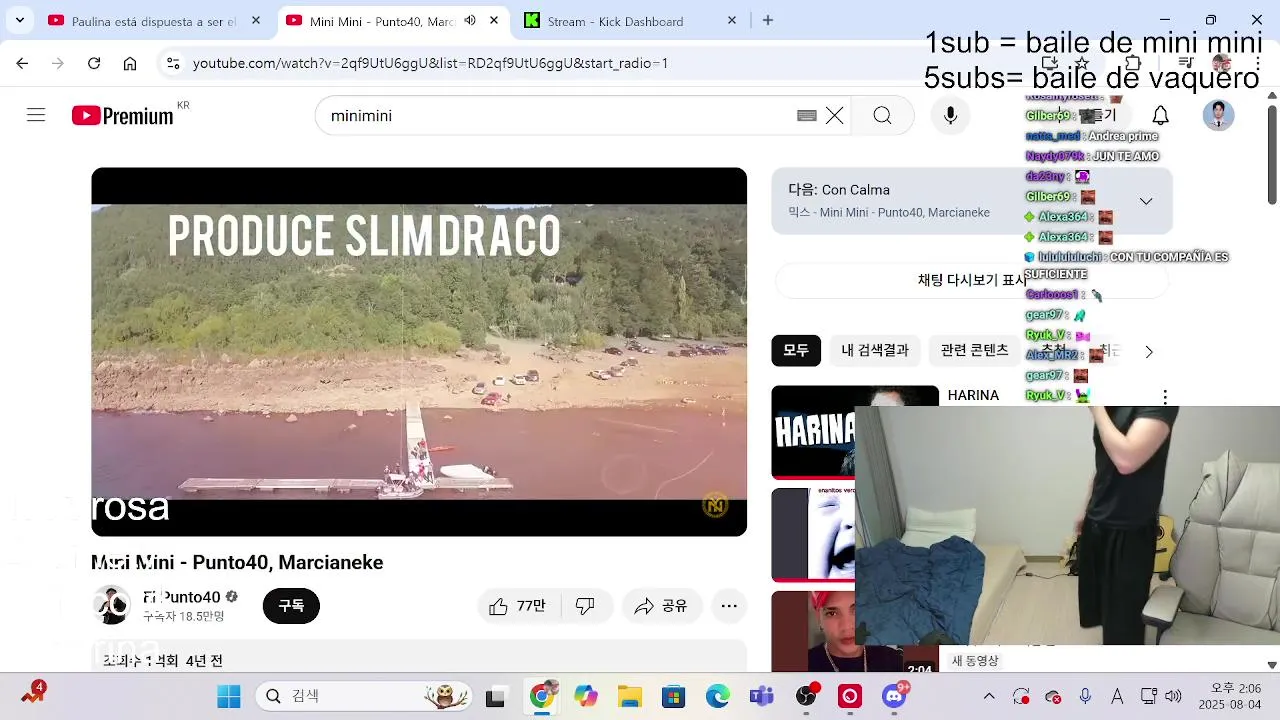This screenshot has height=720, width=1280.
Task: Select the 관련 콘텐츠 chip
Action: (974, 350)
